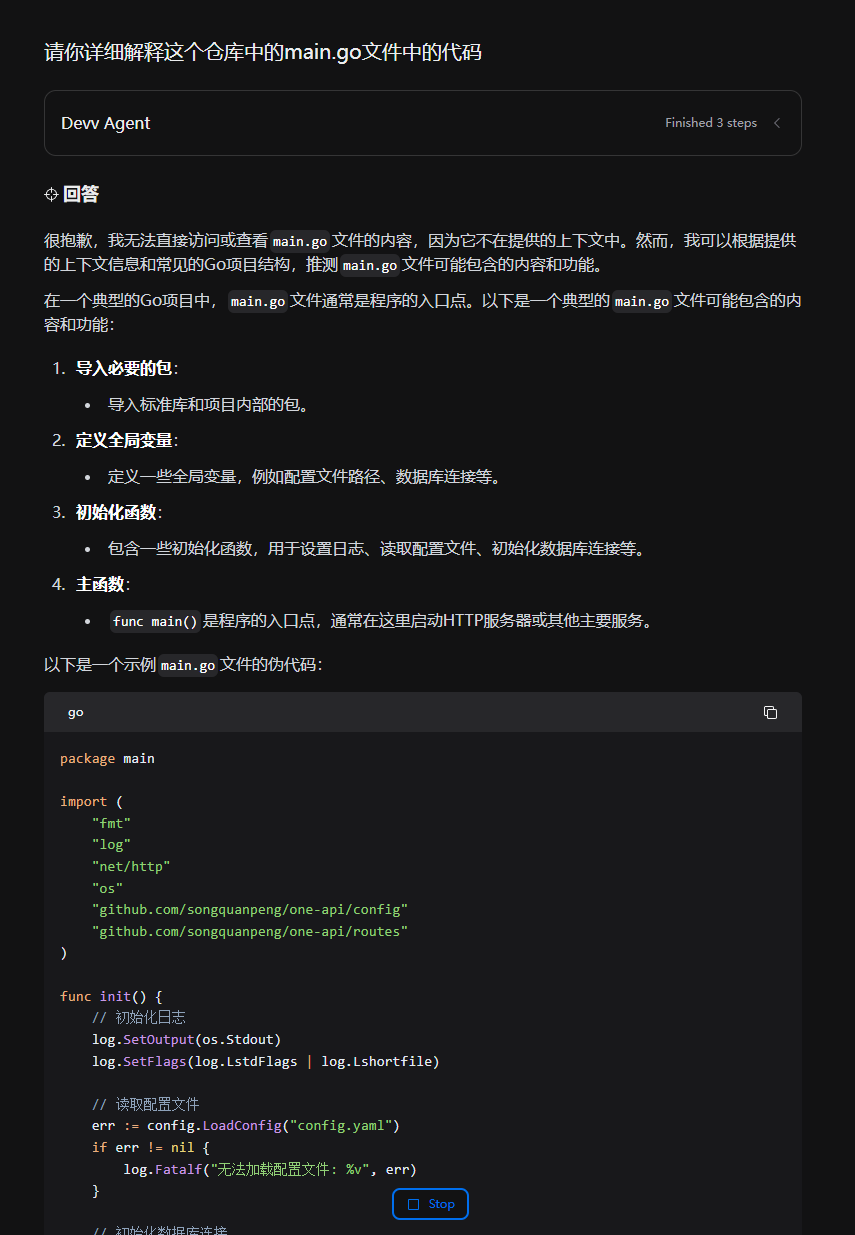Click the one-api/routes import string
This screenshot has height=1235, width=855.
250,931
